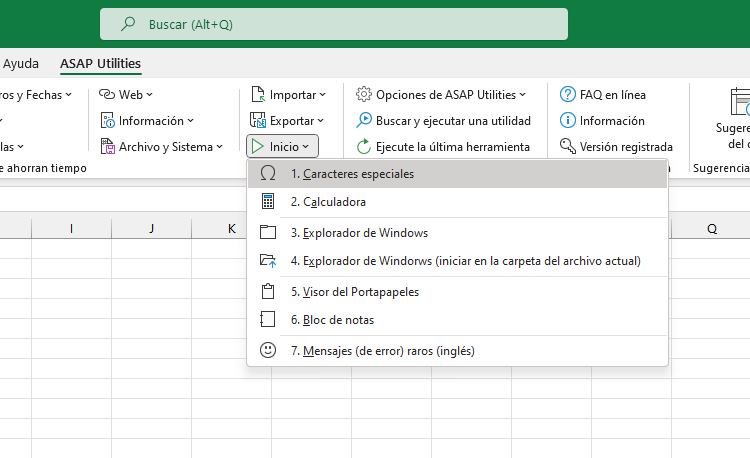The image size is (750, 458).
Task: Select column K header
Action: (231, 229)
